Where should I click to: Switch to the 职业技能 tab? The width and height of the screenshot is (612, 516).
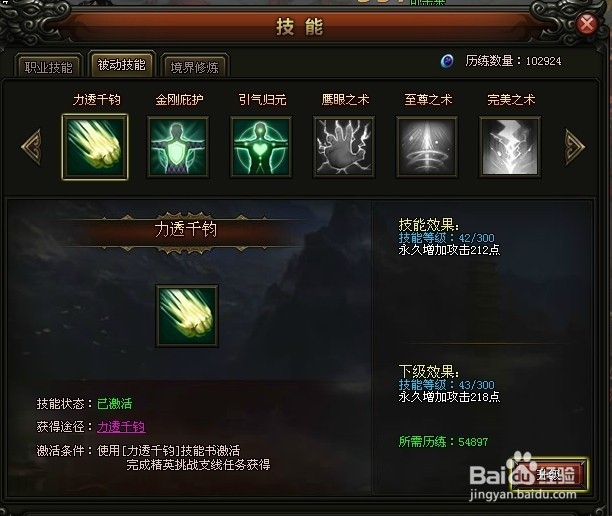click(48, 66)
